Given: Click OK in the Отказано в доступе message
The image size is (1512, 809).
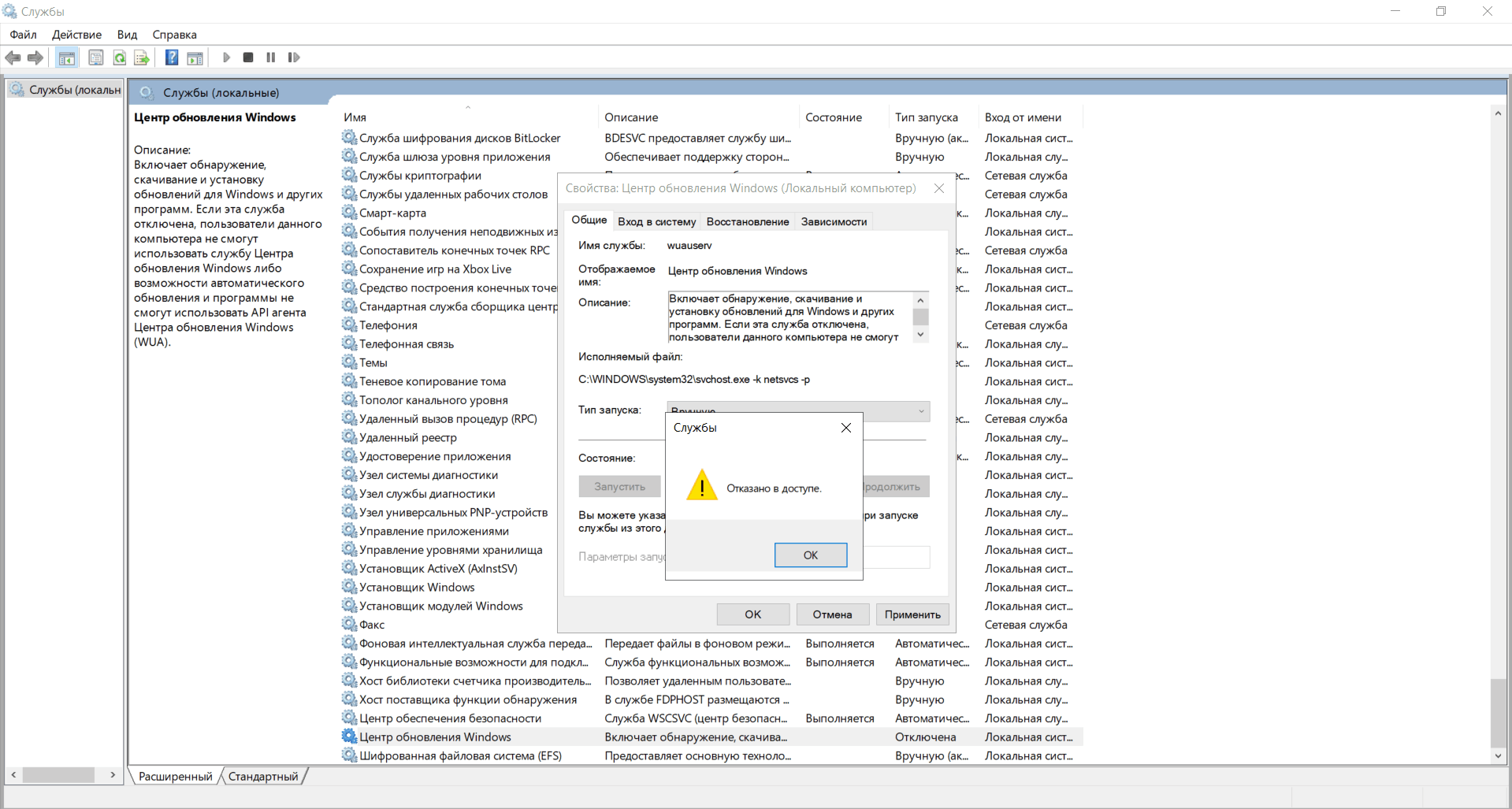Looking at the screenshot, I should [811, 555].
